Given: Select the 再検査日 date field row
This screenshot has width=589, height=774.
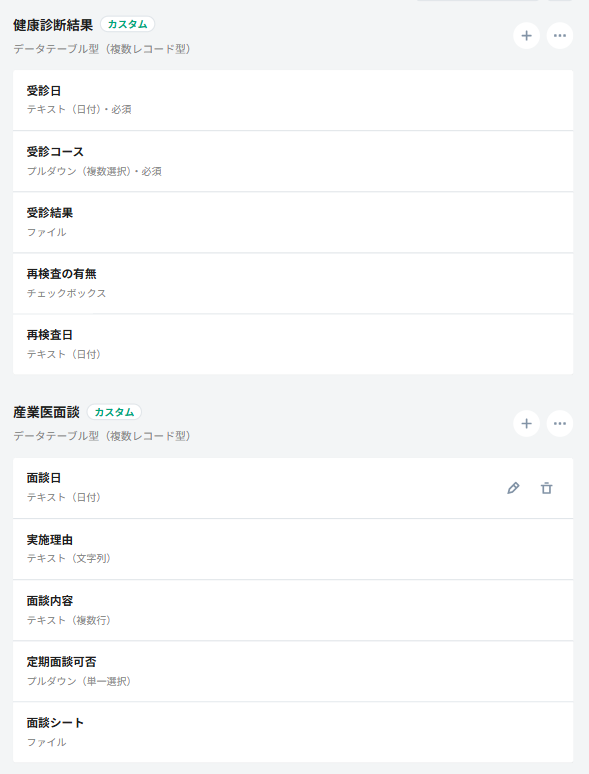Looking at the screenshot, I should (x=293, y=344).
